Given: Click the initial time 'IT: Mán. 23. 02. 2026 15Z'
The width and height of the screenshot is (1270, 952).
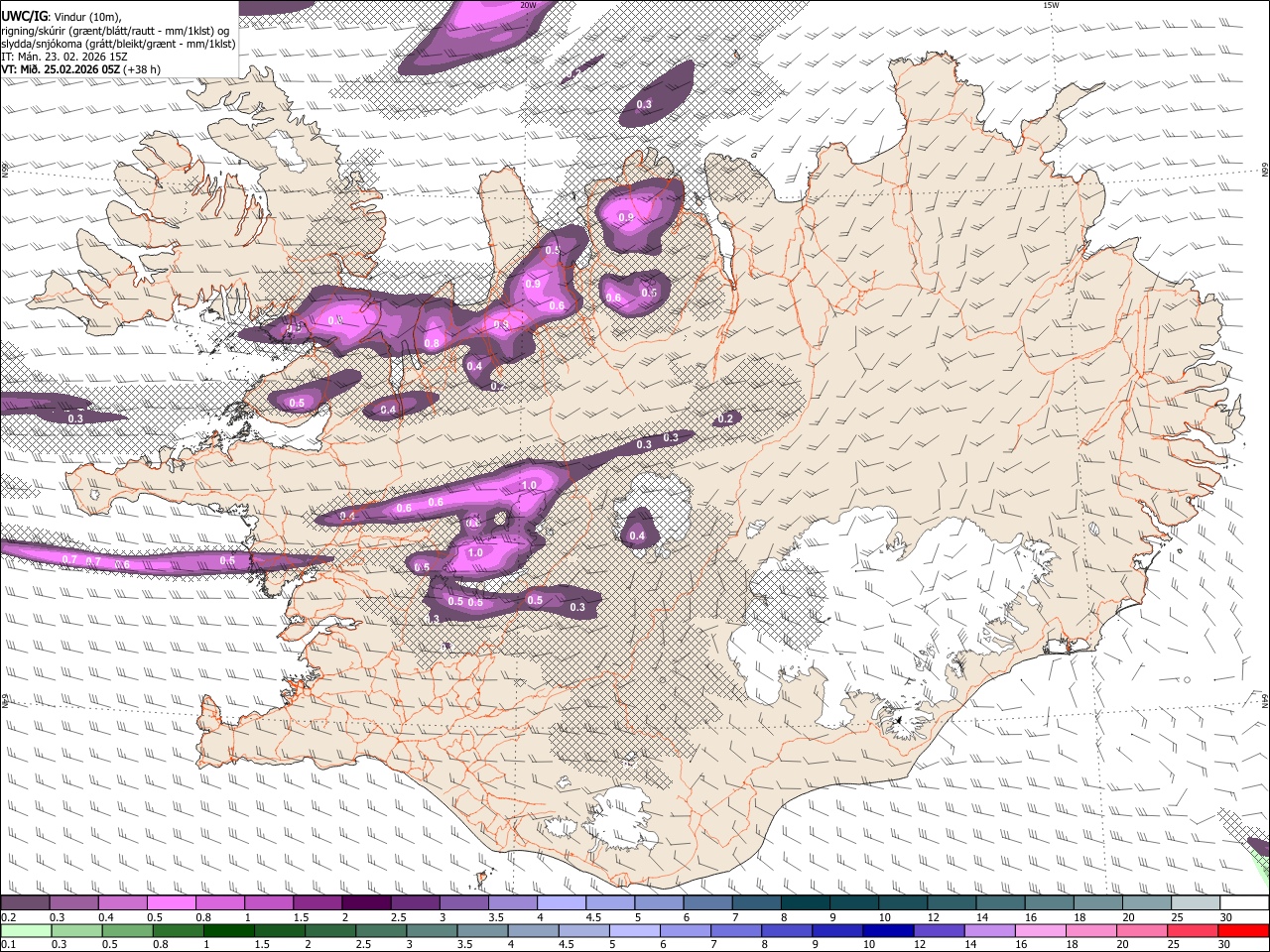Looking at the screenshot, I should (64, 57).
